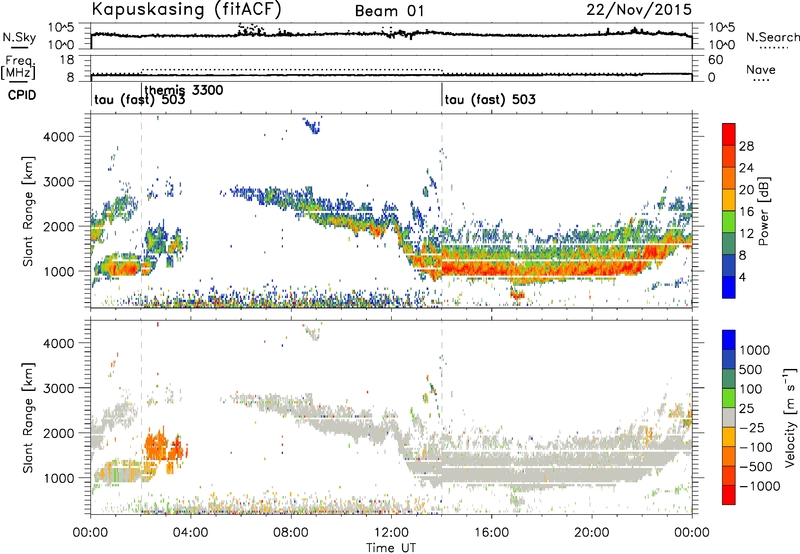Click 3000 tick on power panel axis
The image size is (800, 554).
coord(59,182)
